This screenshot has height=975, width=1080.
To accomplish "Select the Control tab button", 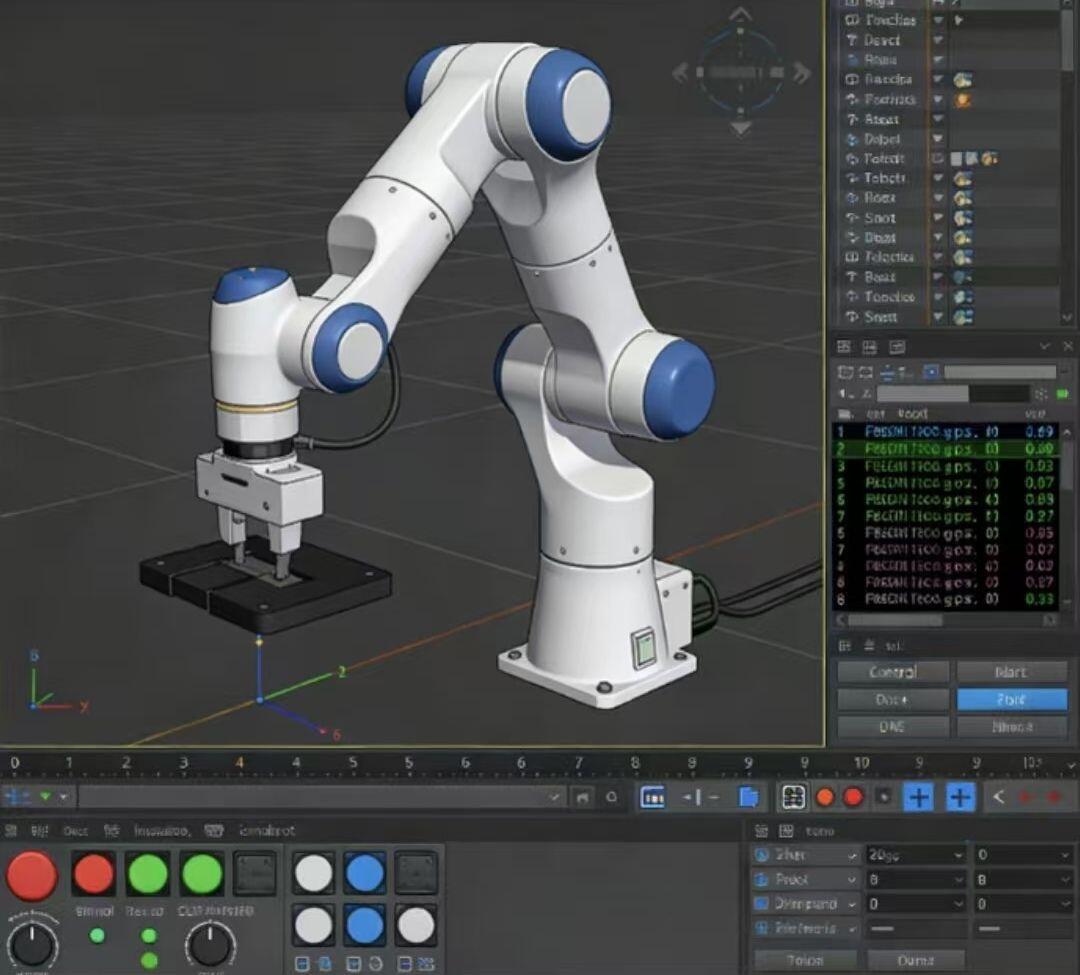I will point(893,672).
